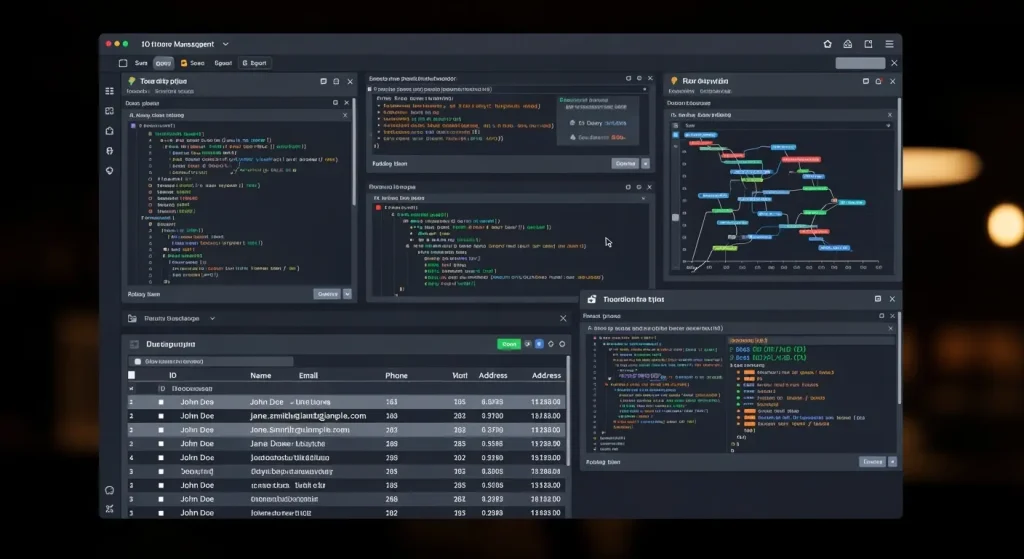Click the chat bubble icon at sidebar bottom

109,490
